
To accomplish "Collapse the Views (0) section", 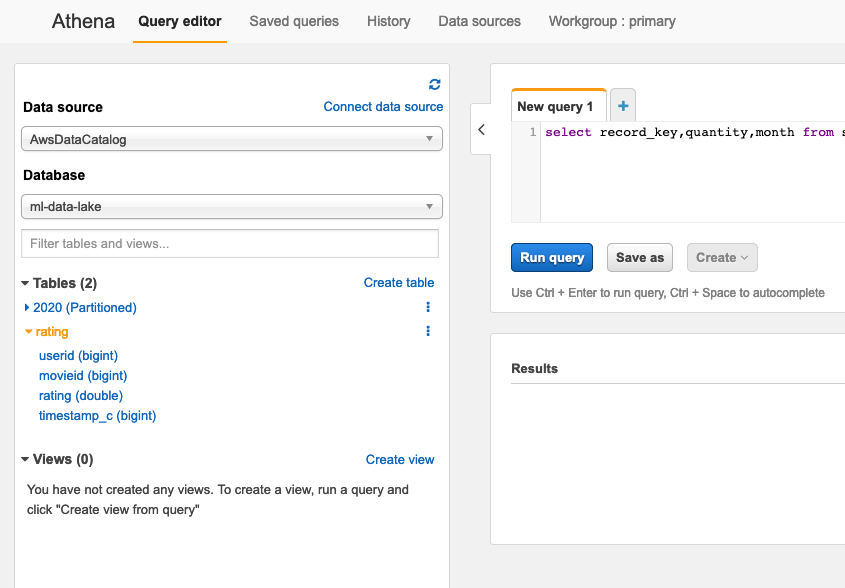I will click(25, 459).
